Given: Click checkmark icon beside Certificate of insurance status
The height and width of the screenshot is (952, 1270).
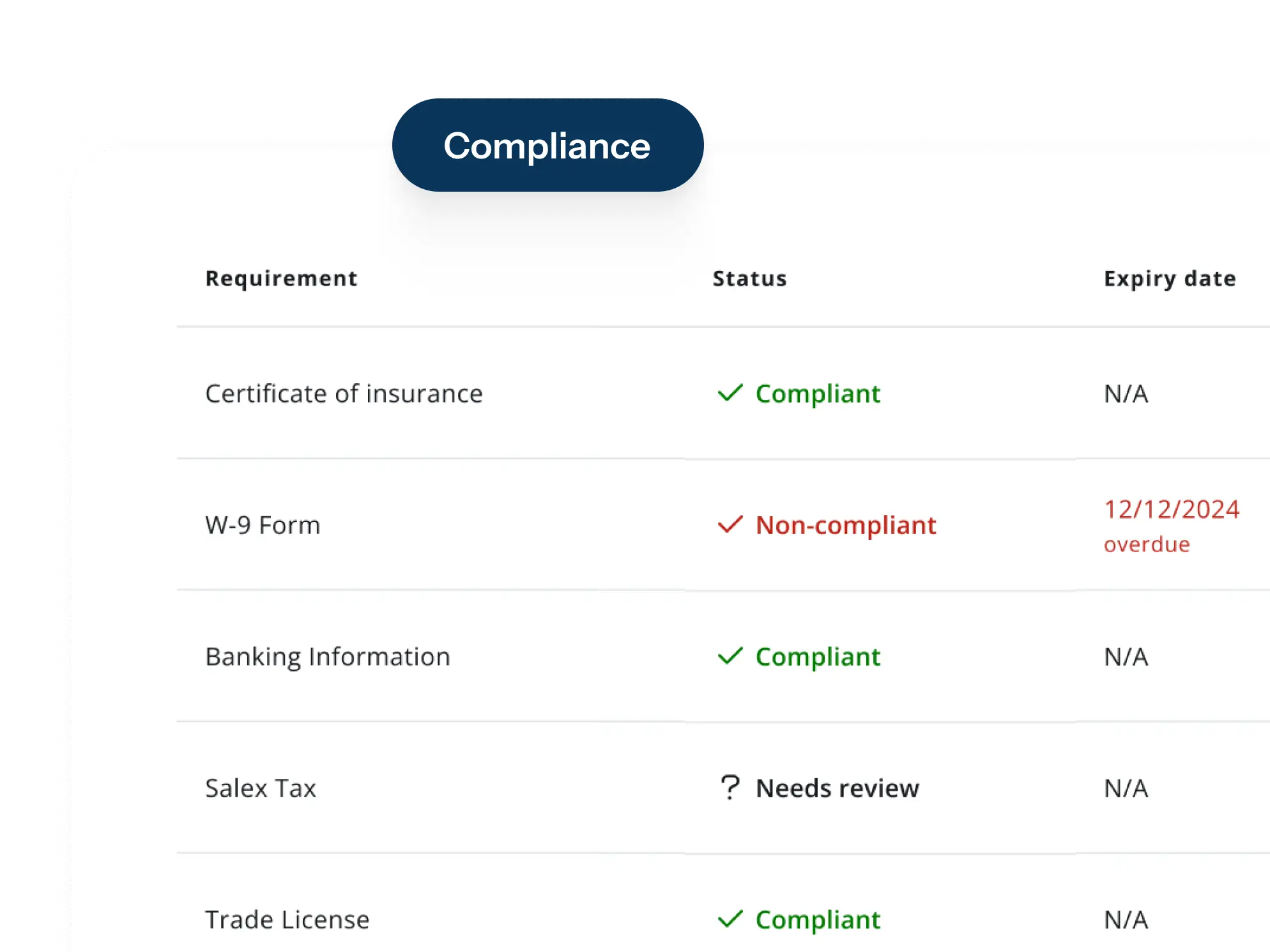Looking at the screenshot, I should [730, 393].
